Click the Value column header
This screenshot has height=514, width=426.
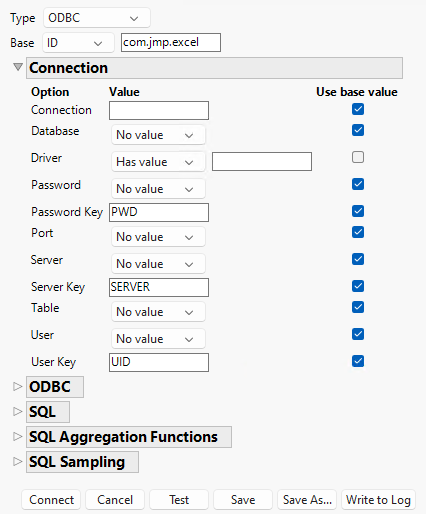[124, 92]
